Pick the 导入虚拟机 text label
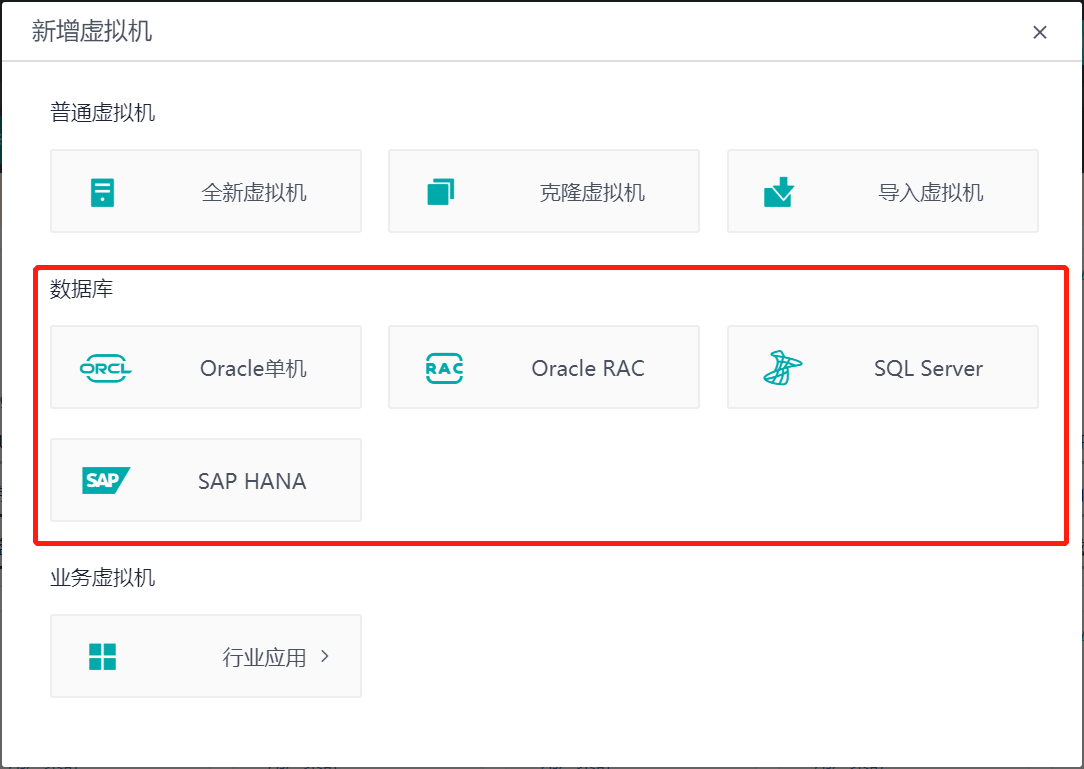 (930, 192)
